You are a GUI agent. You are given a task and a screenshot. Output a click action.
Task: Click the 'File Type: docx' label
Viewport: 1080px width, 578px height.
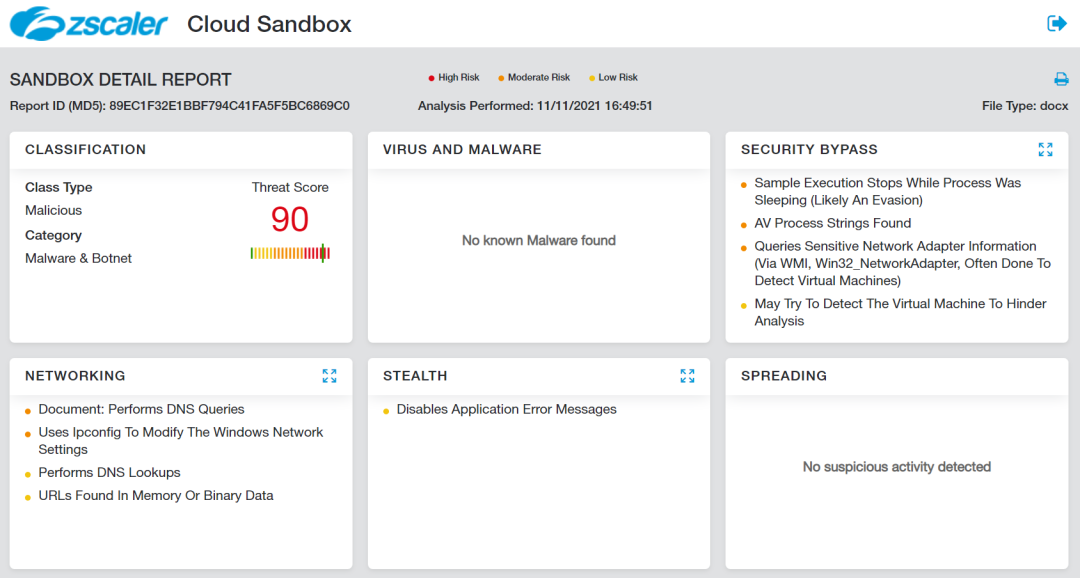tap(1025, 105)
